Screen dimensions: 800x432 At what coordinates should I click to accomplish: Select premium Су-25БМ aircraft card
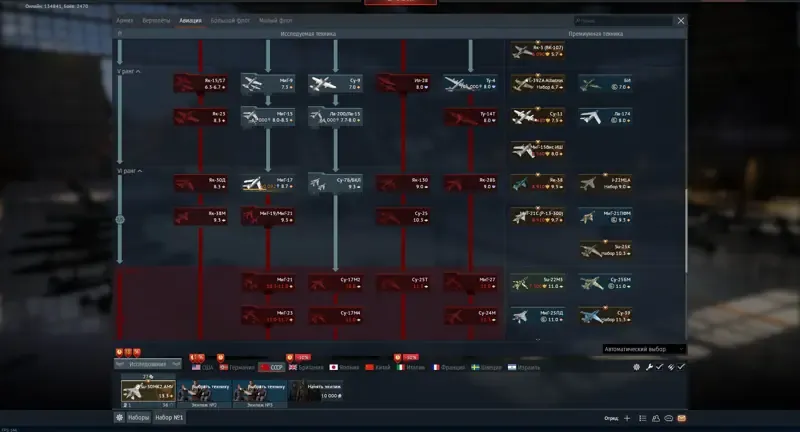[x=605, y=283]
